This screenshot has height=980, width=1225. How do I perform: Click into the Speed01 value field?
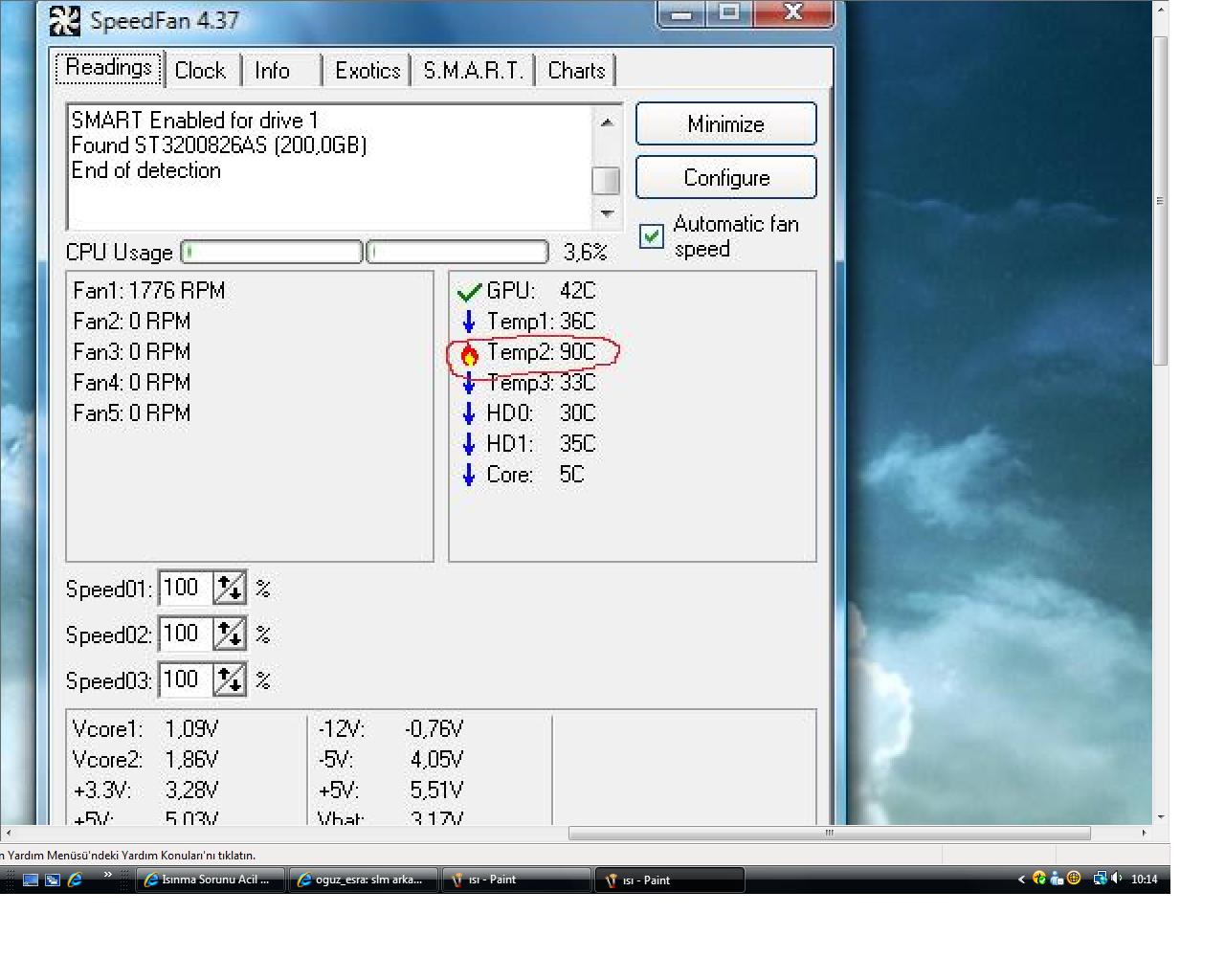pos(186,588)
